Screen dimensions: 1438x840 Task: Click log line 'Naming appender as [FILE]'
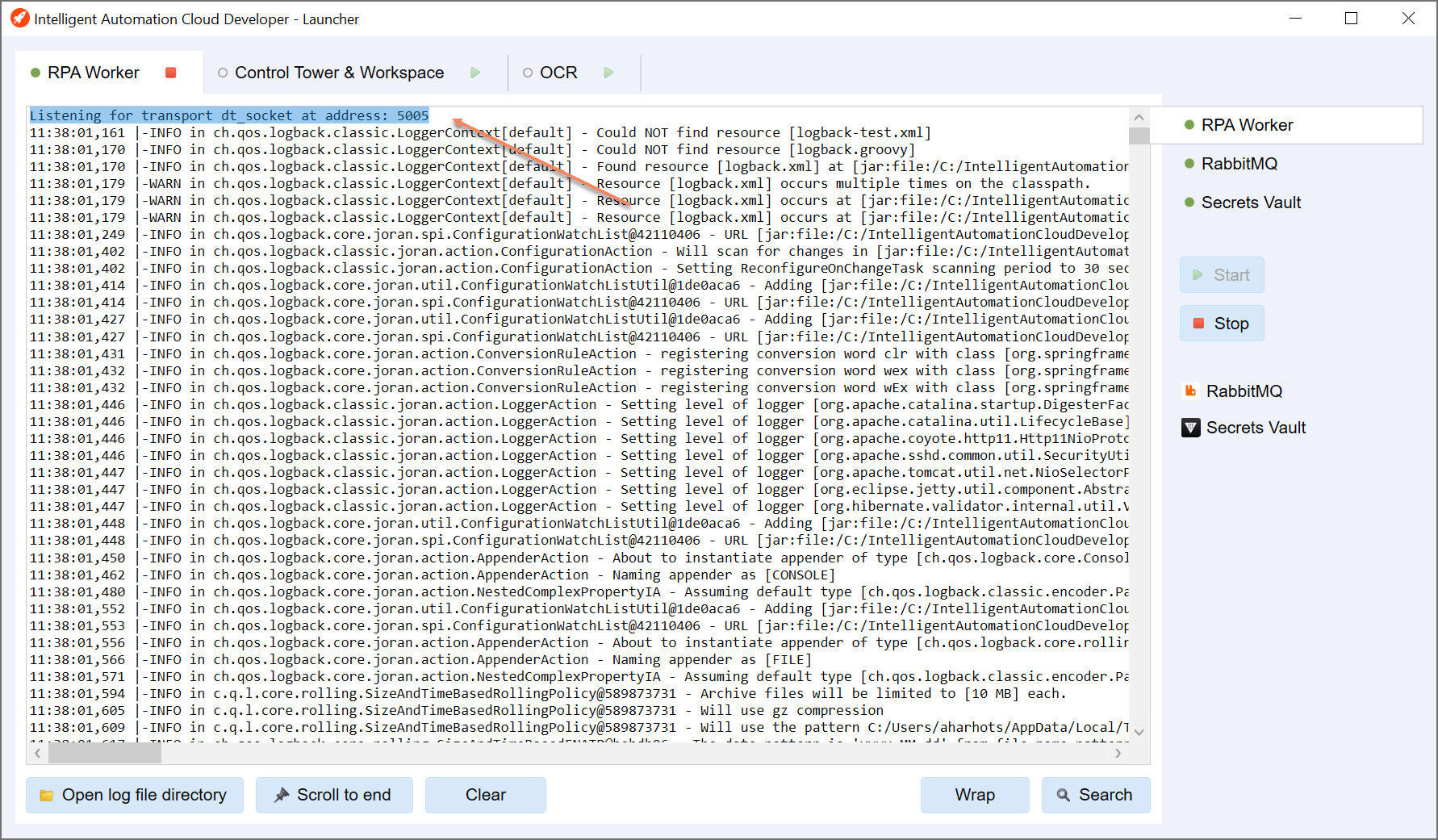[x=420, y=659]
